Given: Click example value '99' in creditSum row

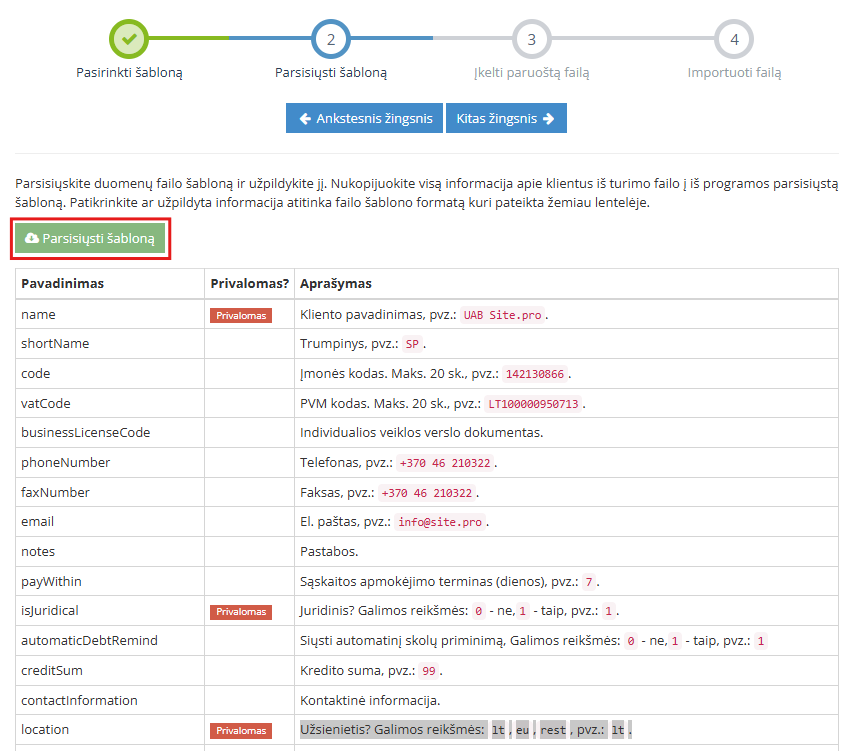Looking at the screenshot, I should coord(429,671).
